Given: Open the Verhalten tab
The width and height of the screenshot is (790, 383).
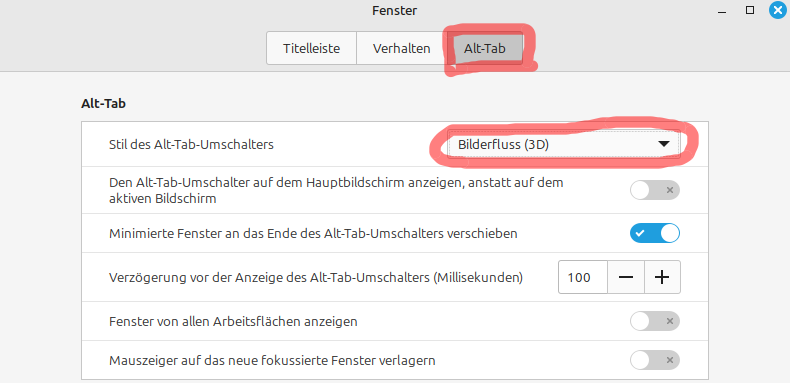Looking at the screenshot, I should 402,48.
